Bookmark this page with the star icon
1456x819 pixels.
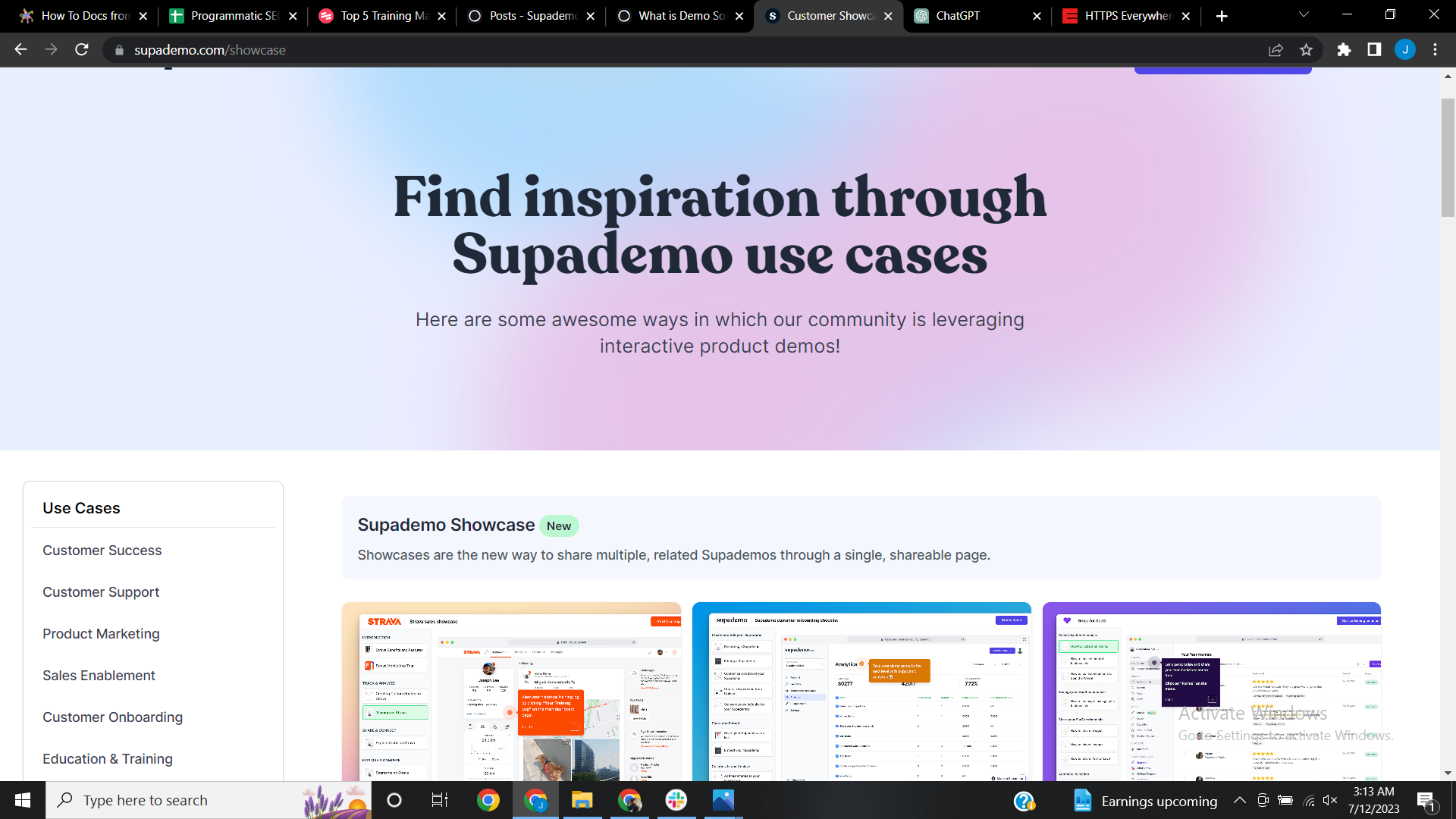click(x=1306, y=50)
